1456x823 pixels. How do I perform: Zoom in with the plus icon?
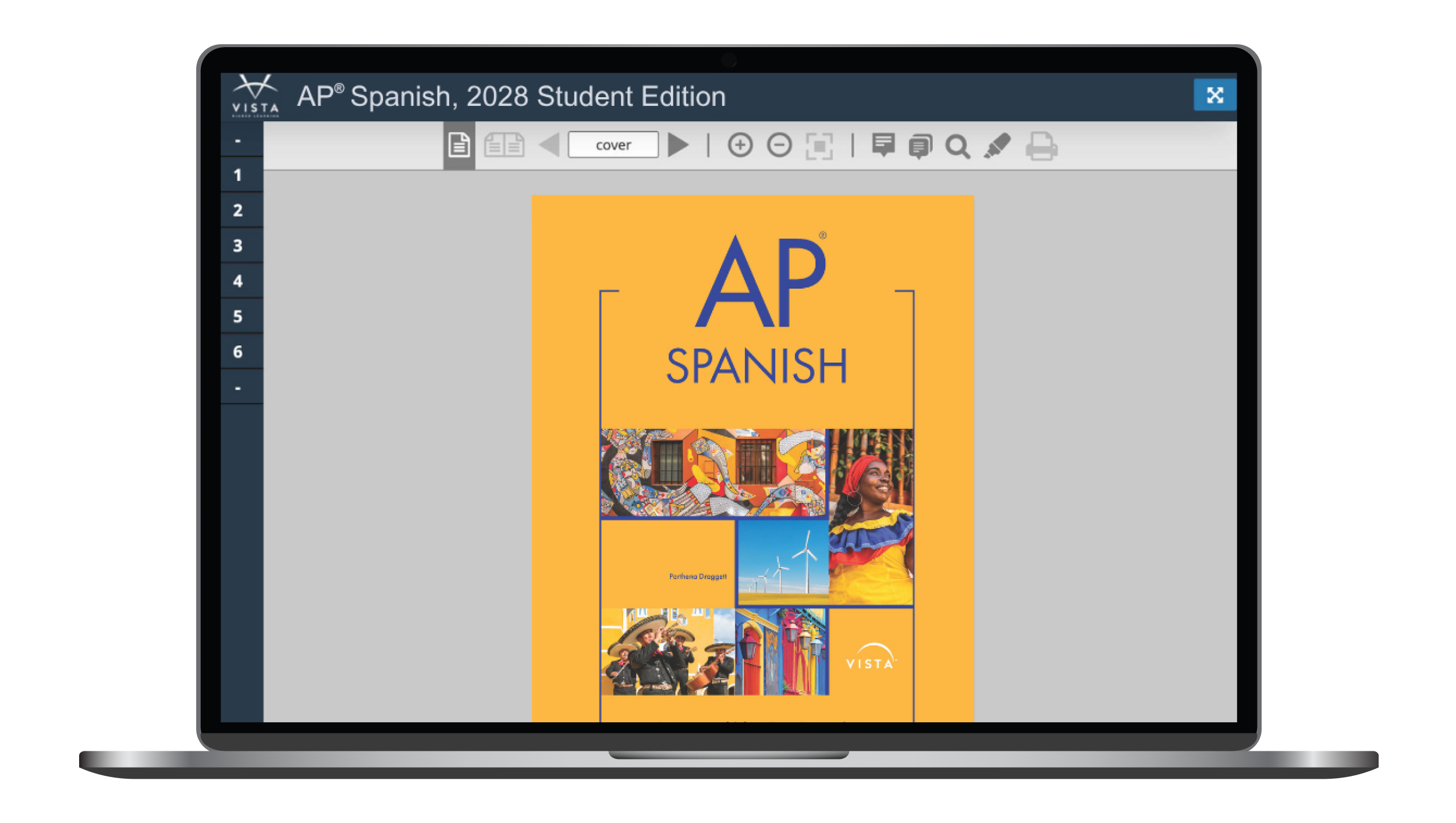[740, 145]
